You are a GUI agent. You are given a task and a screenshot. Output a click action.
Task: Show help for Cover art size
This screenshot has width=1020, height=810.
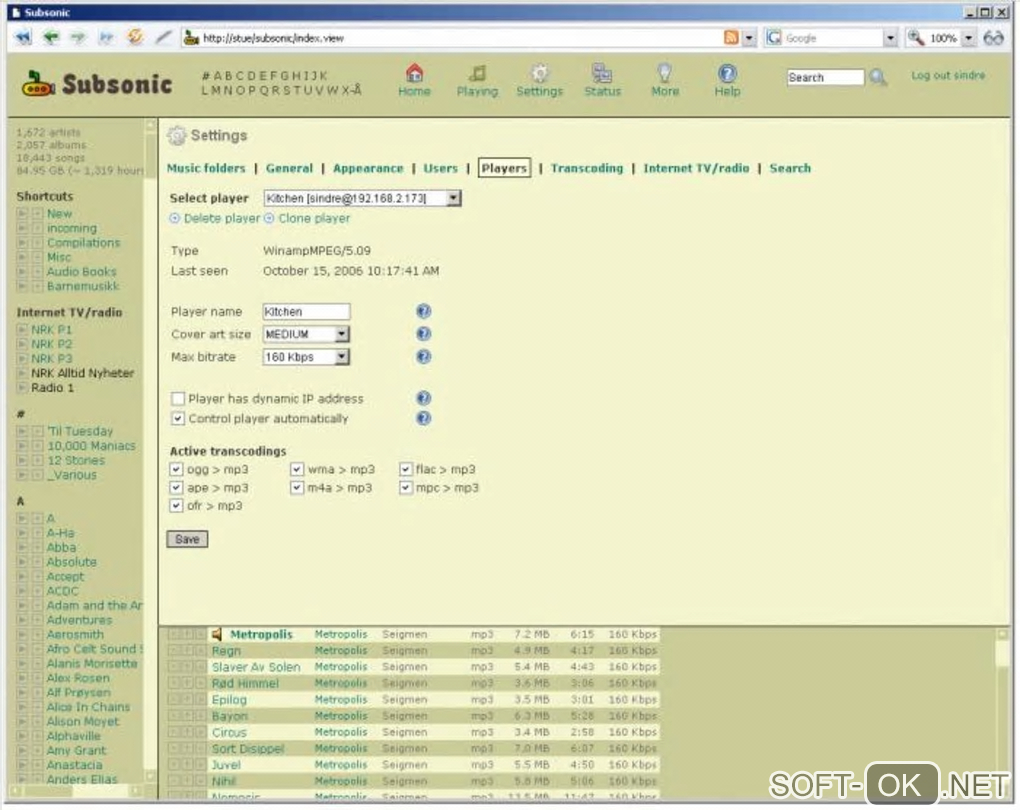tap(423, 334)
